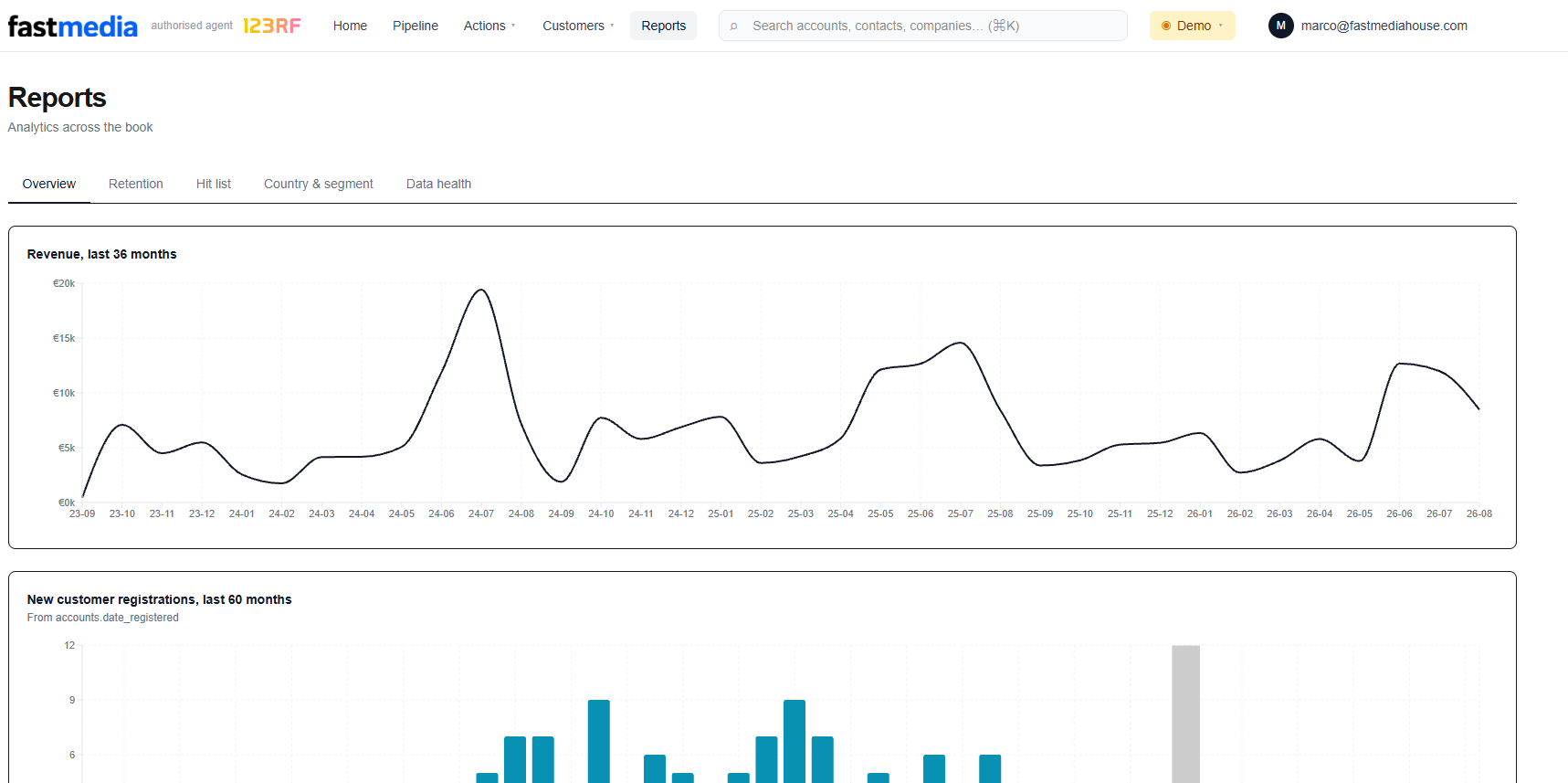
Task: Focus the search accounts input field
Action: tap(923, 26)
